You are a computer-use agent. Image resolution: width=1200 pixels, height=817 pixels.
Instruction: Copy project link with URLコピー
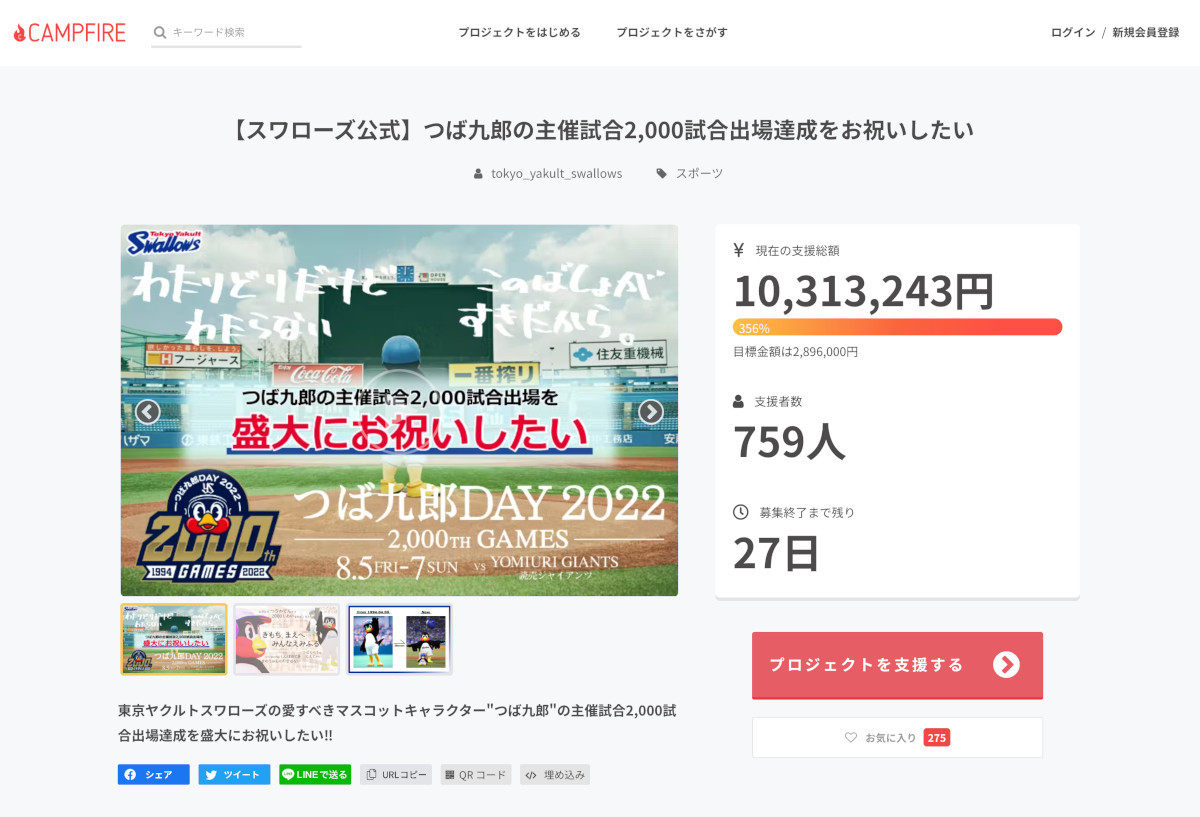point(396,775)
